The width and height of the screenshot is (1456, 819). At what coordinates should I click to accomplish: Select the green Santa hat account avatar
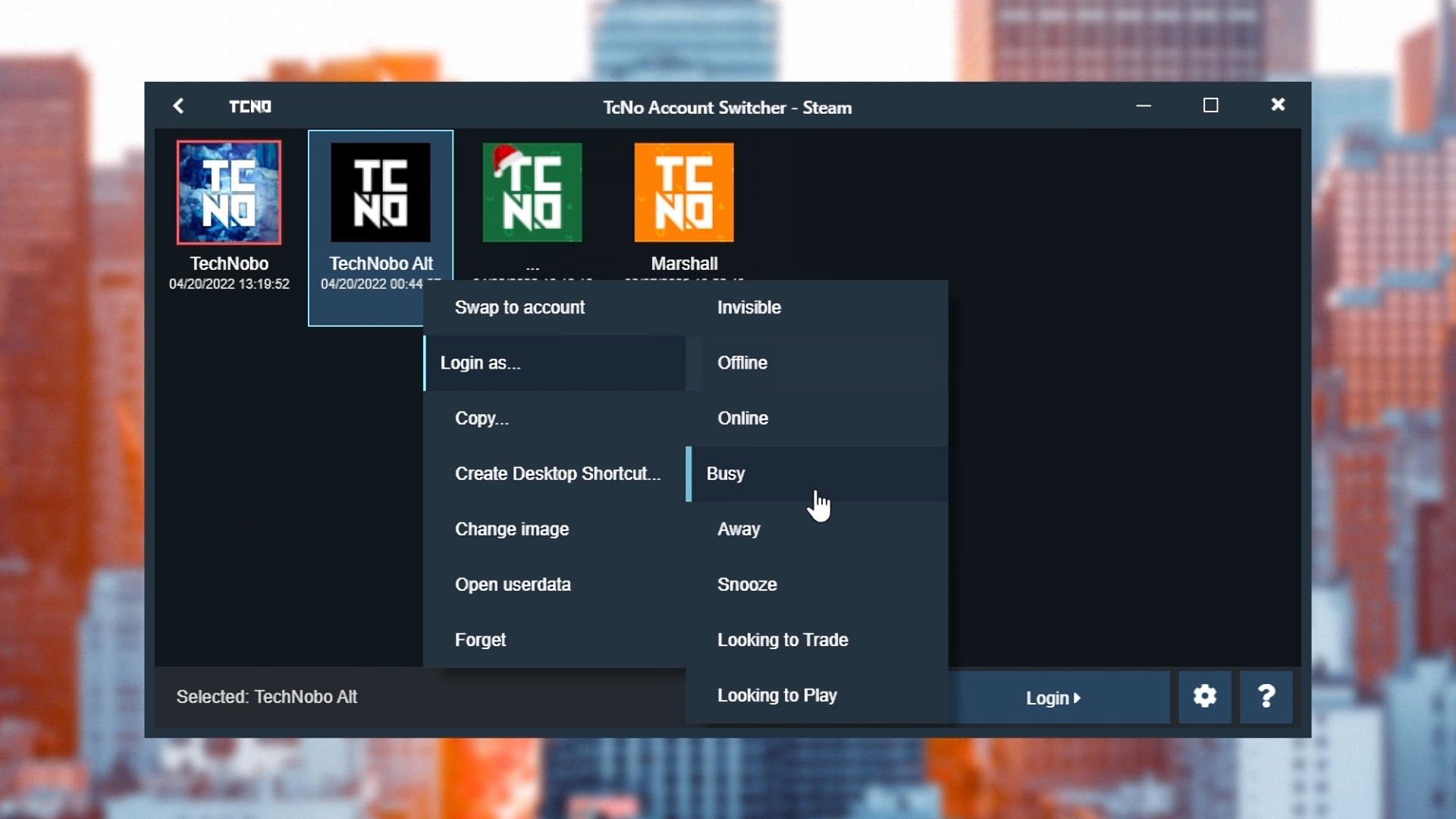click(532, 193)
